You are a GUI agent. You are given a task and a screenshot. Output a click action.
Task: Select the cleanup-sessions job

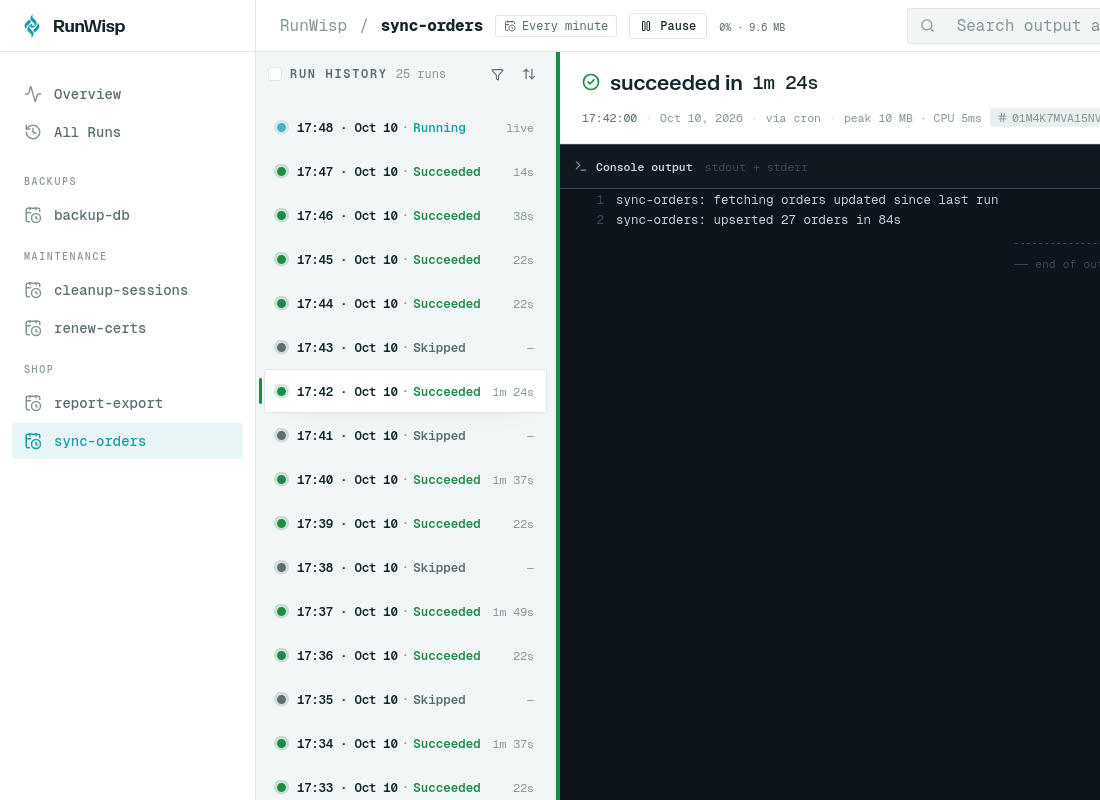point(128,291)
